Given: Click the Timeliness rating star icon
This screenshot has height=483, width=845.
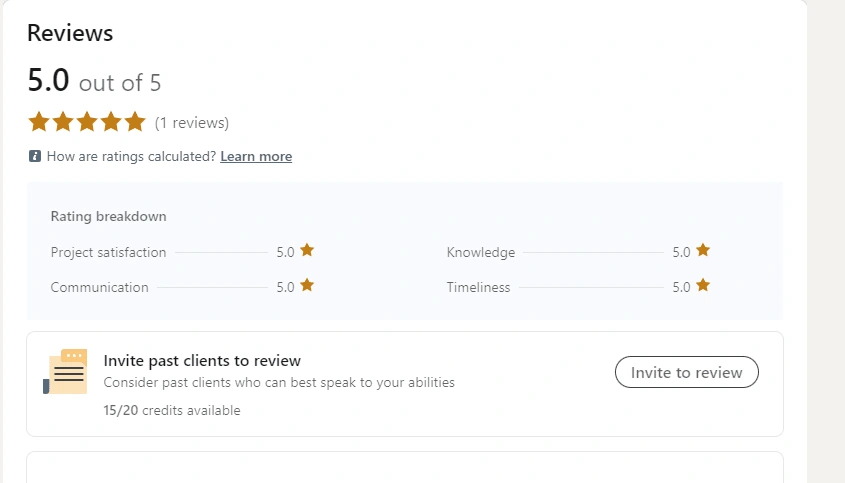Looking at the screenshot, I should pyautogui.click(x=703, y=286).
